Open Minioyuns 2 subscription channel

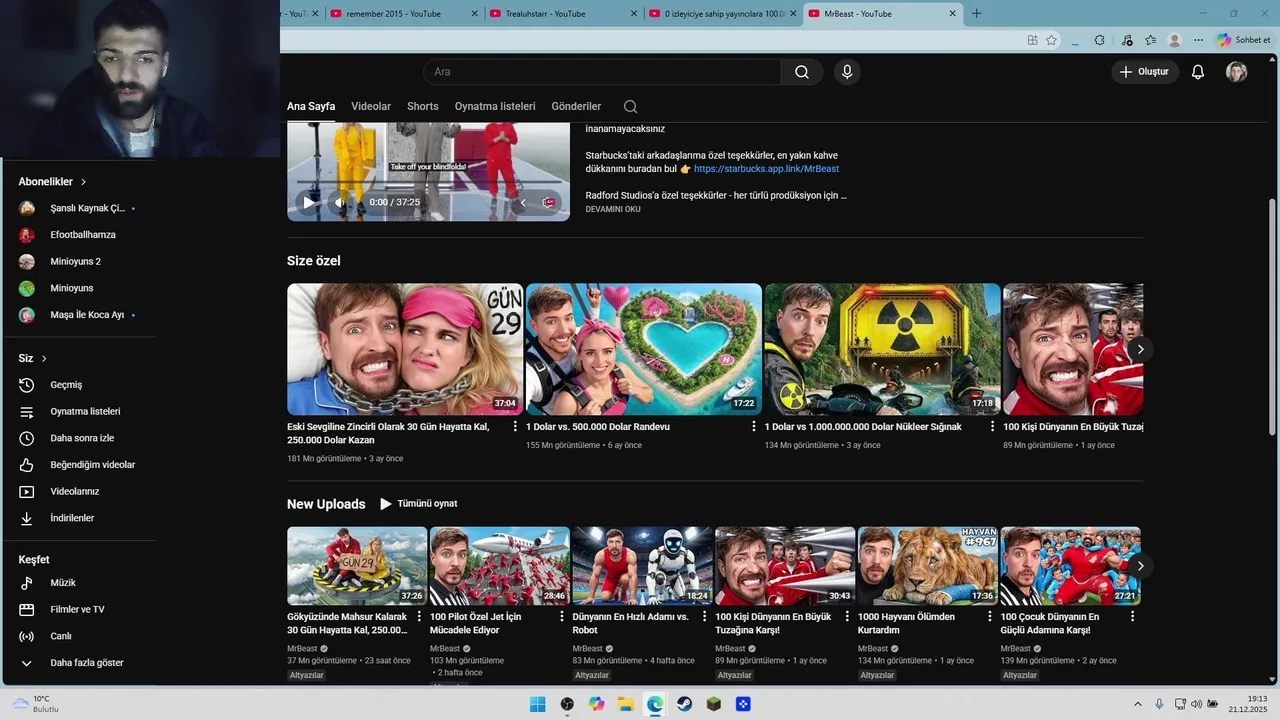tap(78, 261)
